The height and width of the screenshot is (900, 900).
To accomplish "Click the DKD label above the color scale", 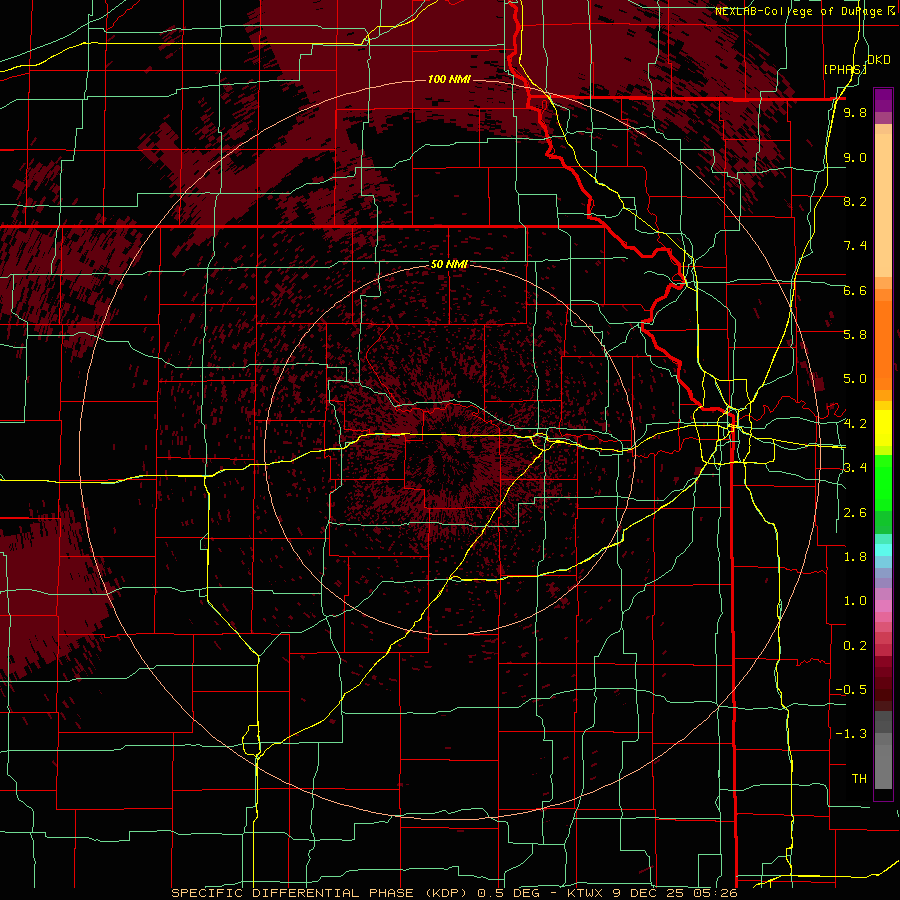I will [879, 60].
